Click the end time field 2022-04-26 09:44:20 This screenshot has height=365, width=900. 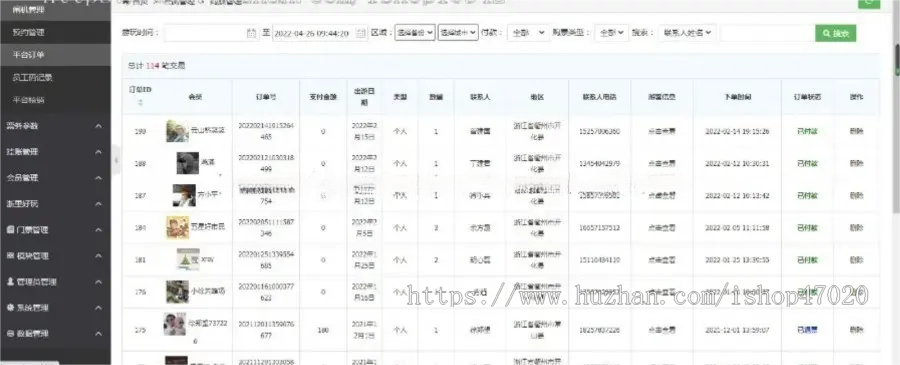320,33
